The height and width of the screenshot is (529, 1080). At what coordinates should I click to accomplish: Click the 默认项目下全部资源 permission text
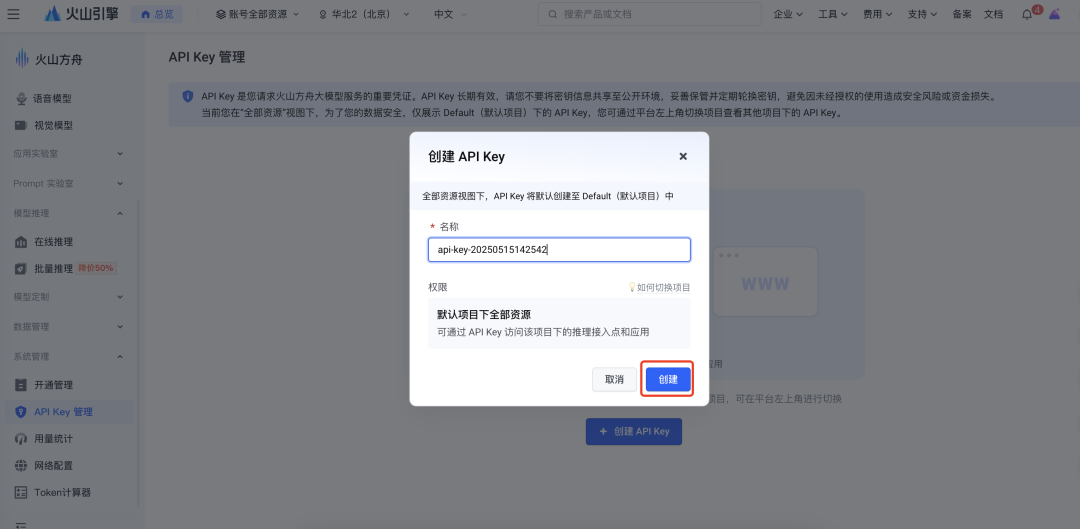(x=484, y=314)
